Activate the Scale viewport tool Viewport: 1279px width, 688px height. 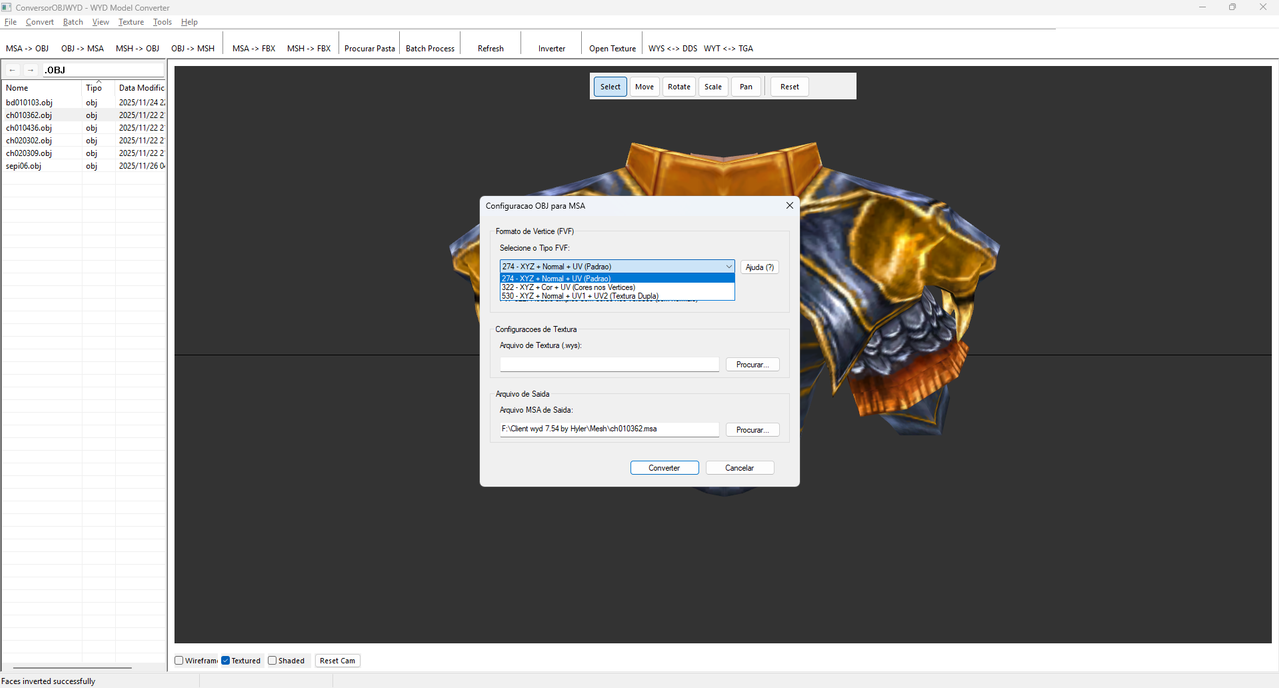[x=713, y=87]
